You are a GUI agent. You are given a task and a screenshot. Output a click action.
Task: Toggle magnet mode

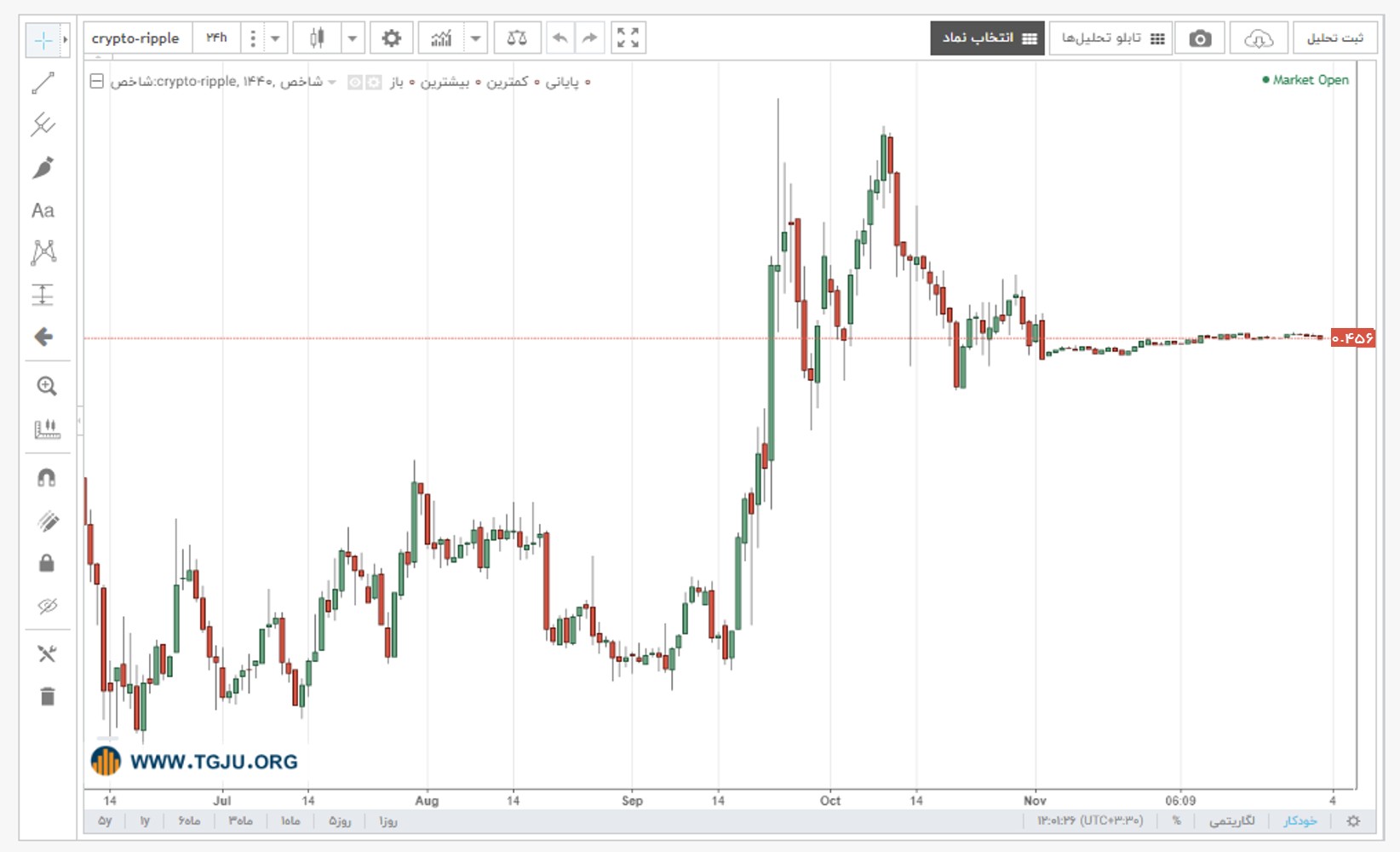click(47, 478)
